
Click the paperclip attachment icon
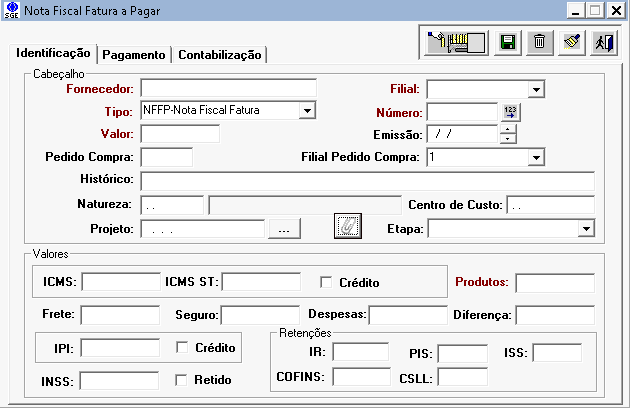tap(346, 227)
